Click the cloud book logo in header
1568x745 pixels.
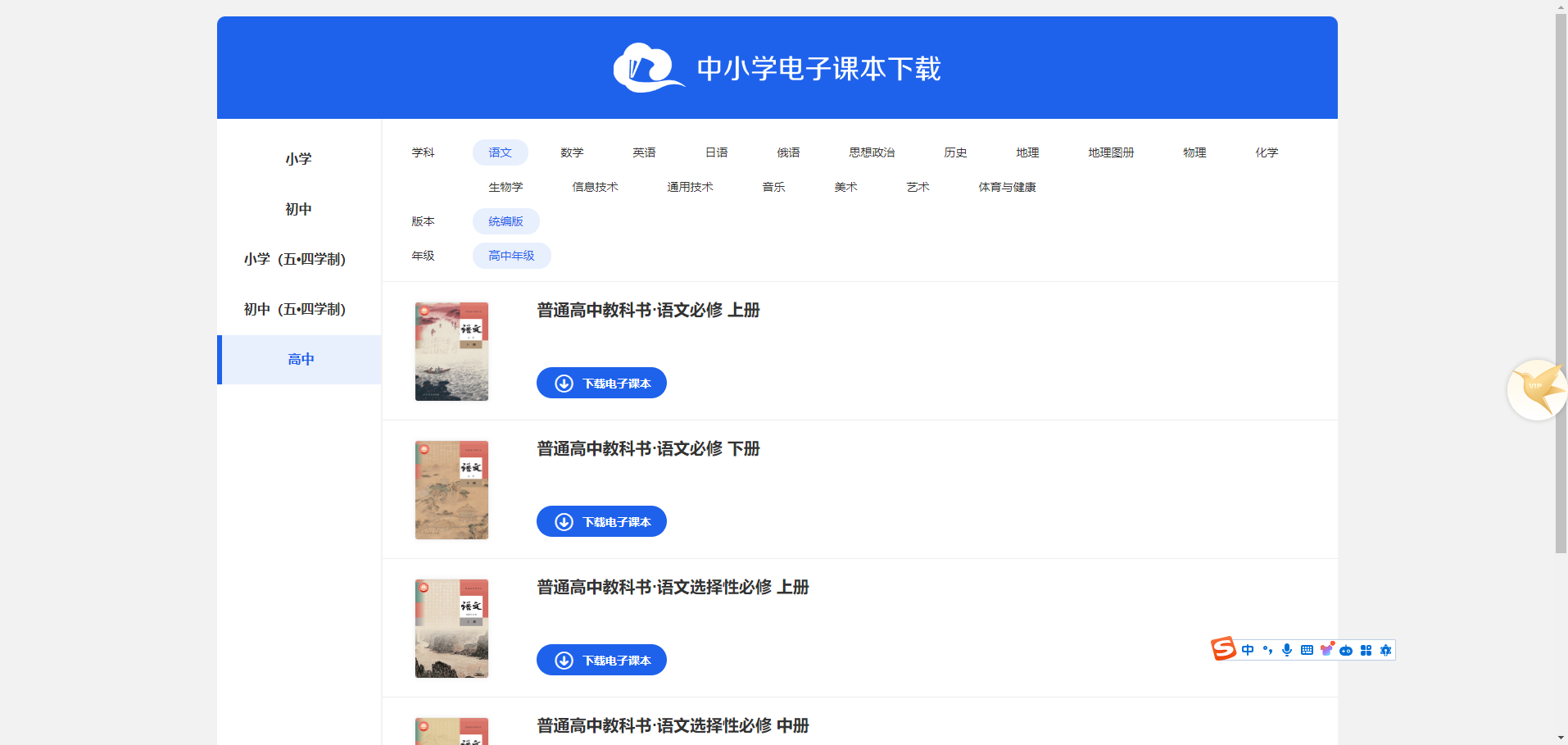tap(649, 68)
